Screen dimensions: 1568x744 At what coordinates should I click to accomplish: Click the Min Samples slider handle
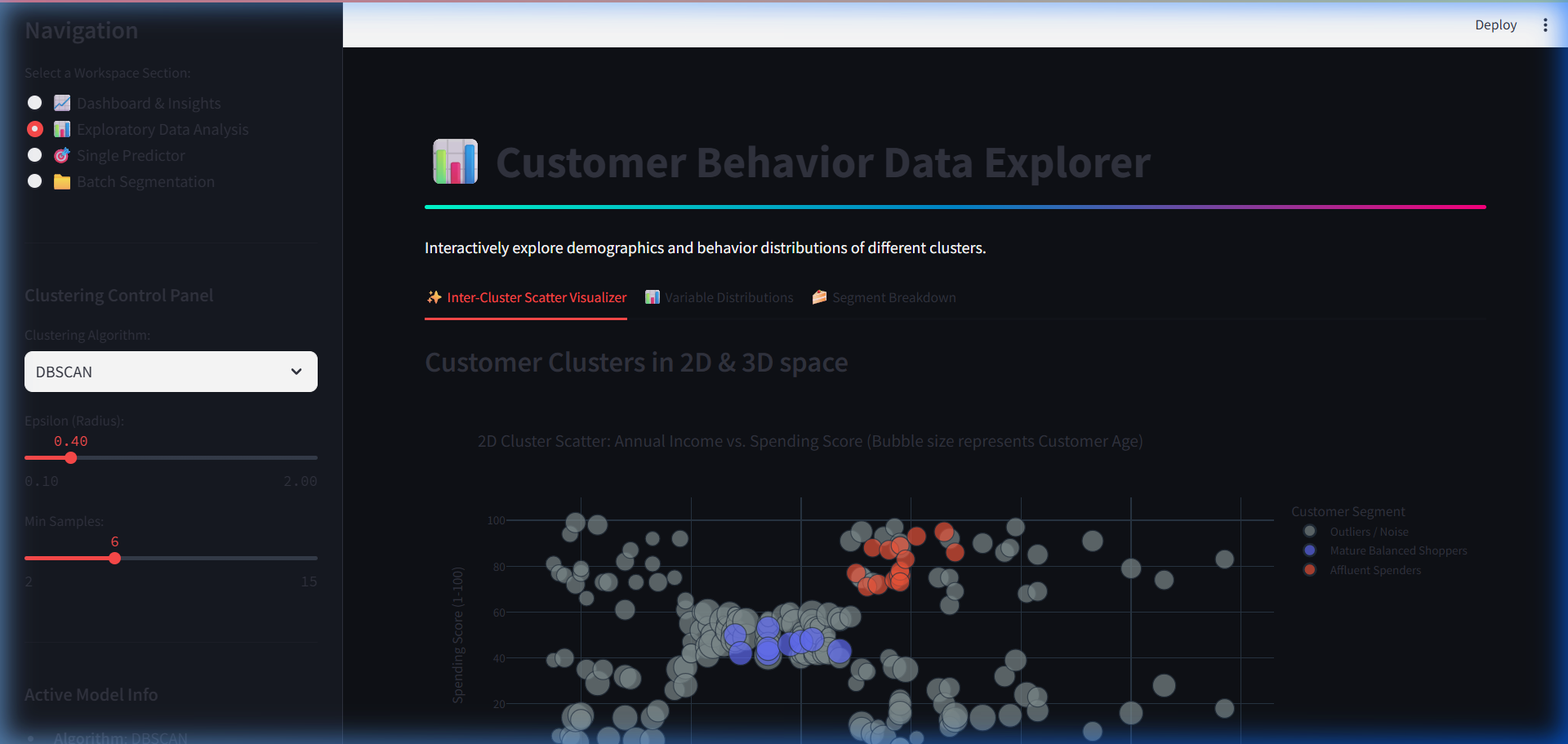[x=114, y=559]
